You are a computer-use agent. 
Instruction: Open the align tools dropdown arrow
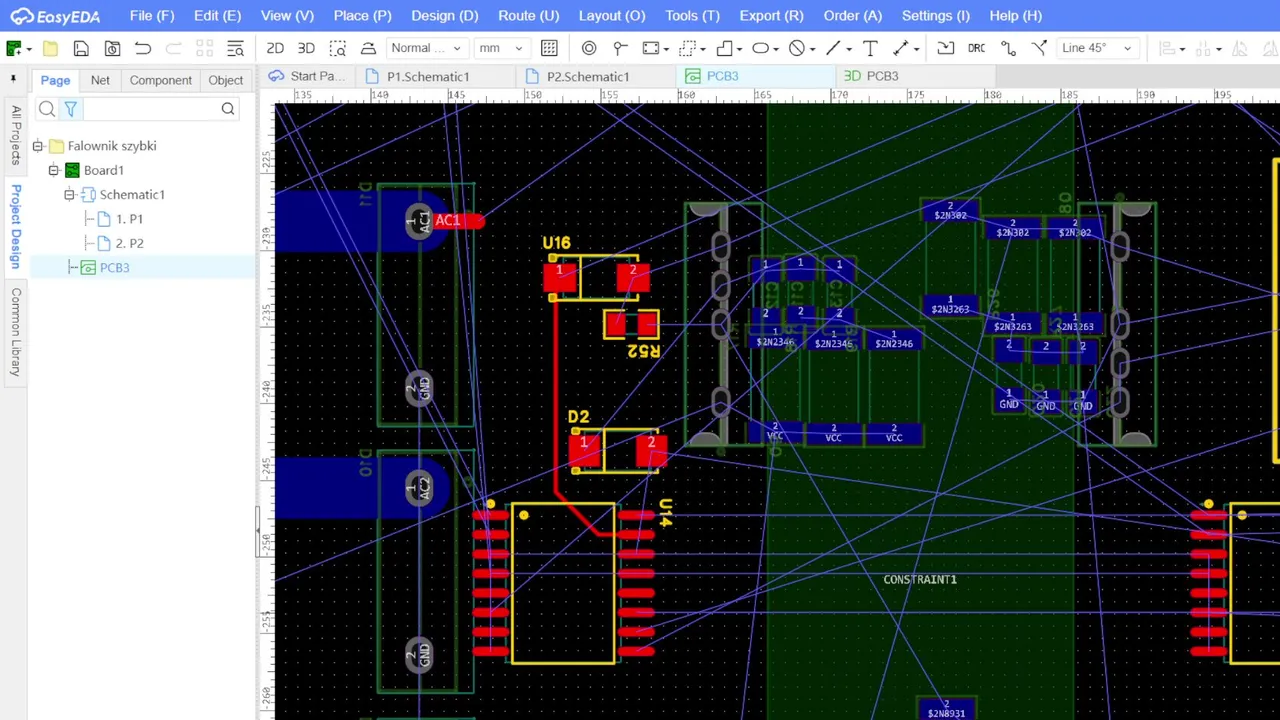(1182, 49)
